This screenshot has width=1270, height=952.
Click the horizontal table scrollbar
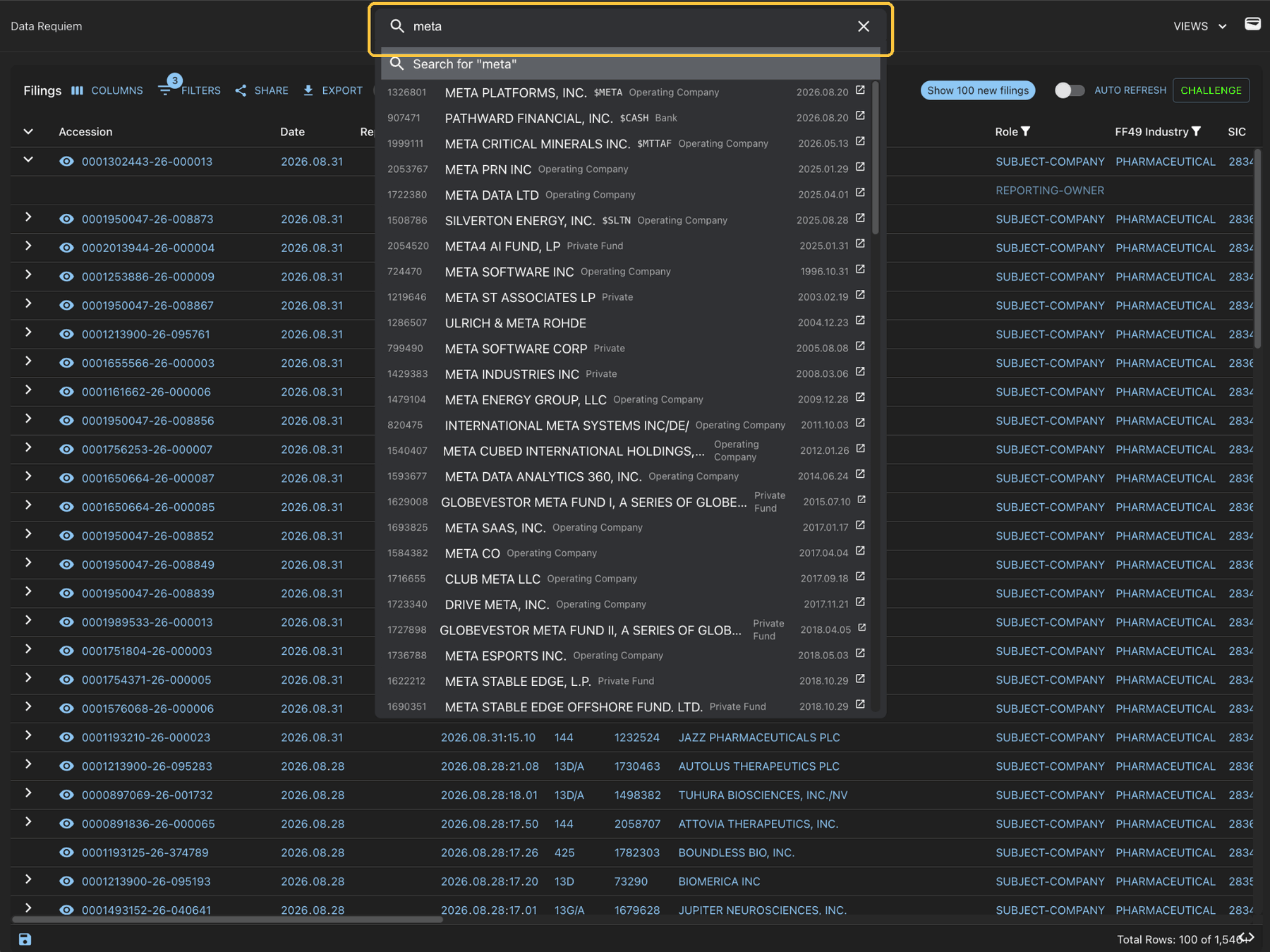tap(227, 920)
